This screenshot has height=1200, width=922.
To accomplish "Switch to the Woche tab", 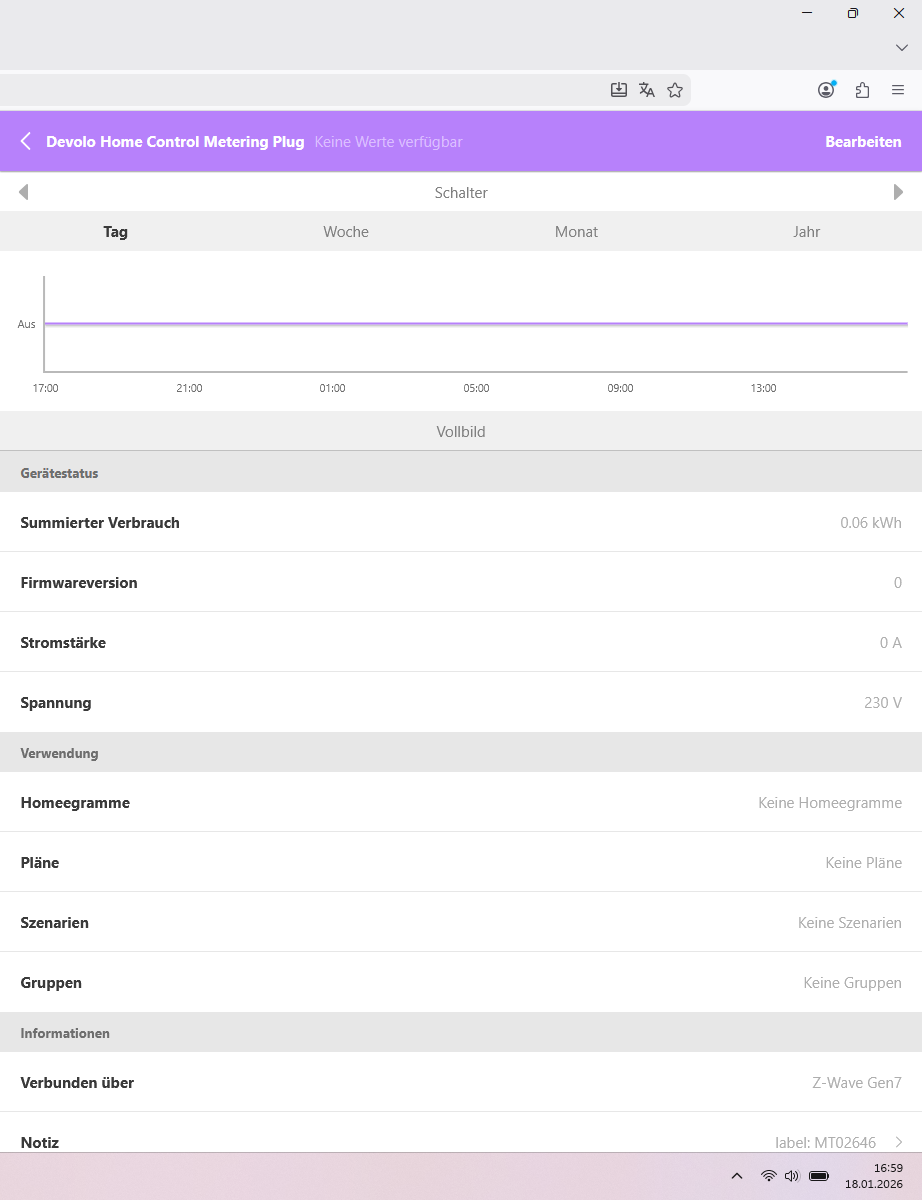I will (x=346, y=232).
